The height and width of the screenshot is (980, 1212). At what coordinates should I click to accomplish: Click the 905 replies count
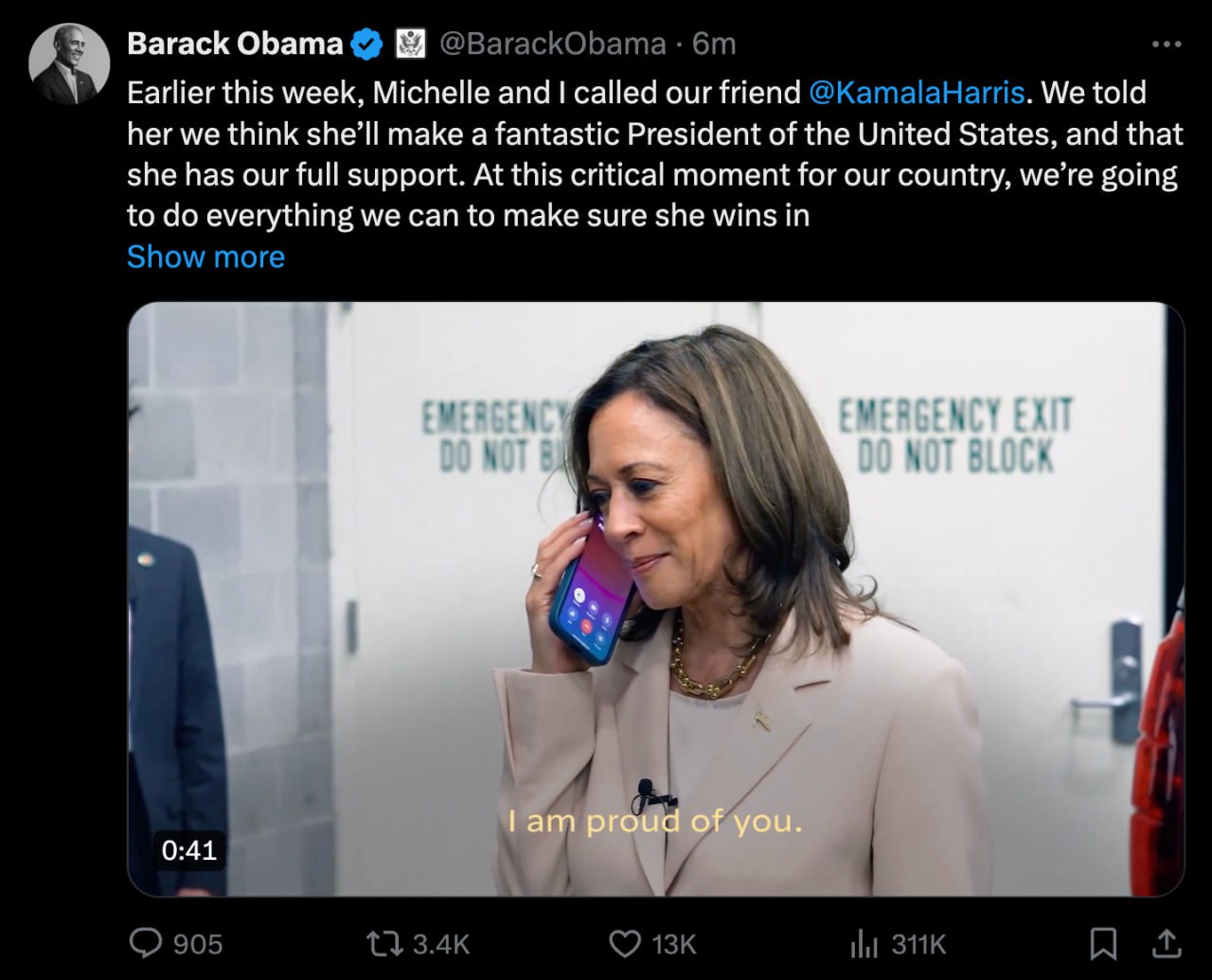click(198, 944)
